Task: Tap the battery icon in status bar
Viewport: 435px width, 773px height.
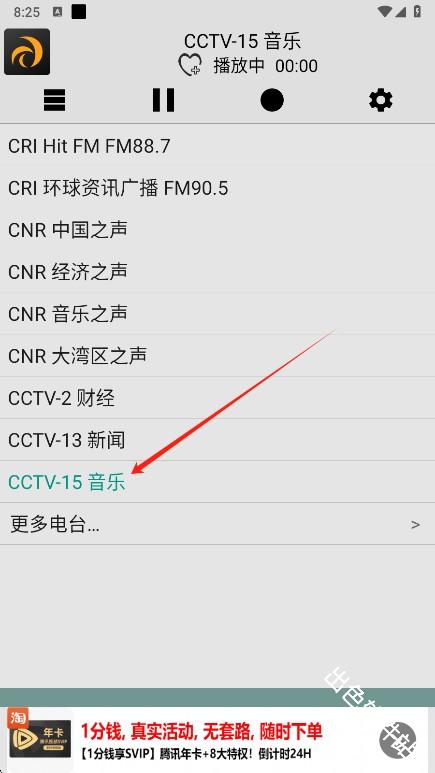Action: [x=417, y=12]
